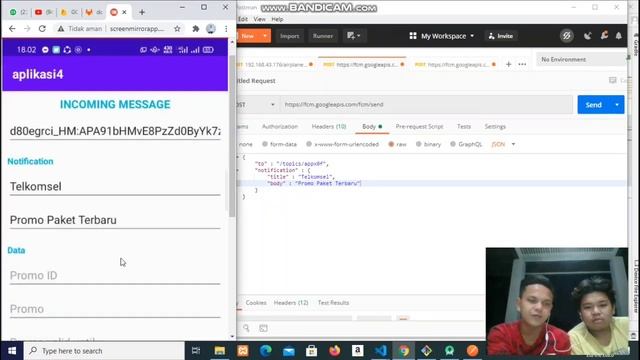Select the raw body option

pos(397,144)
